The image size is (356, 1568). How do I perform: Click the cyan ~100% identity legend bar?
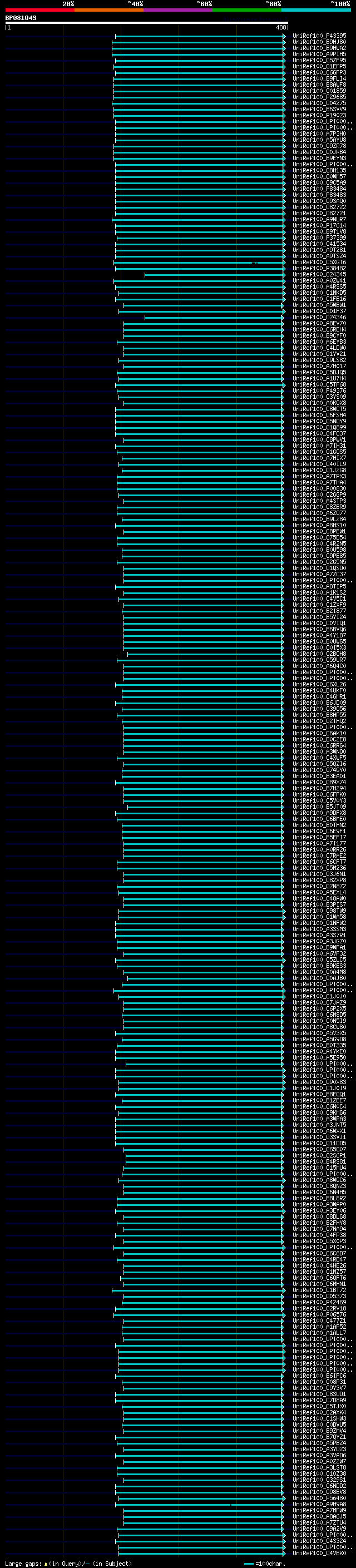point(316,10)
